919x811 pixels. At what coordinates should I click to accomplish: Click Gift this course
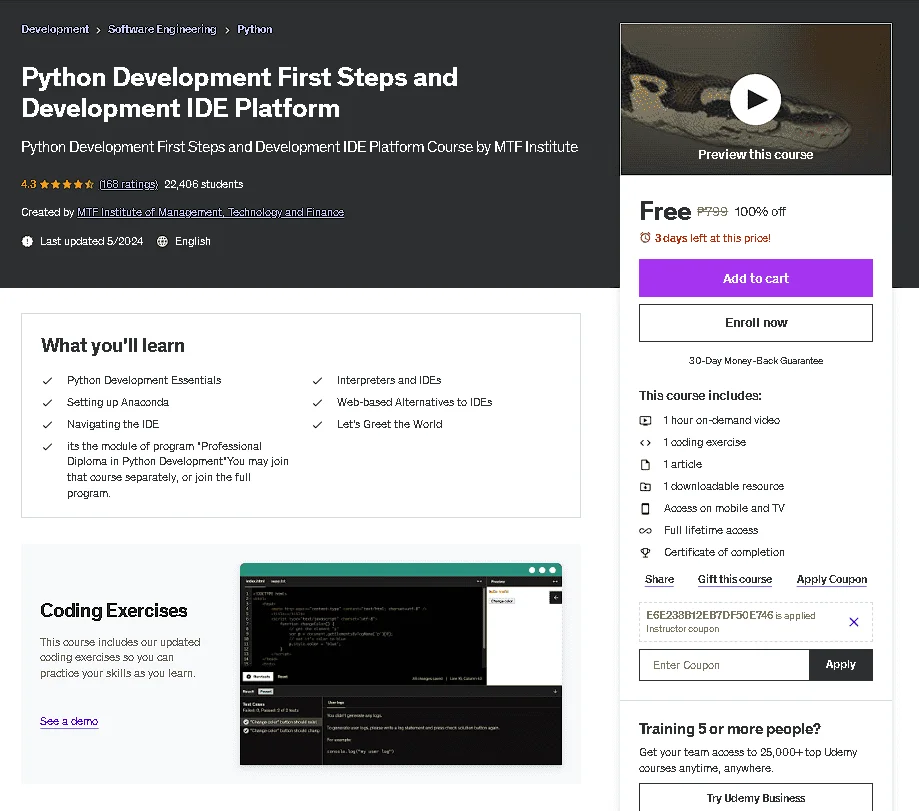(734, 579)
